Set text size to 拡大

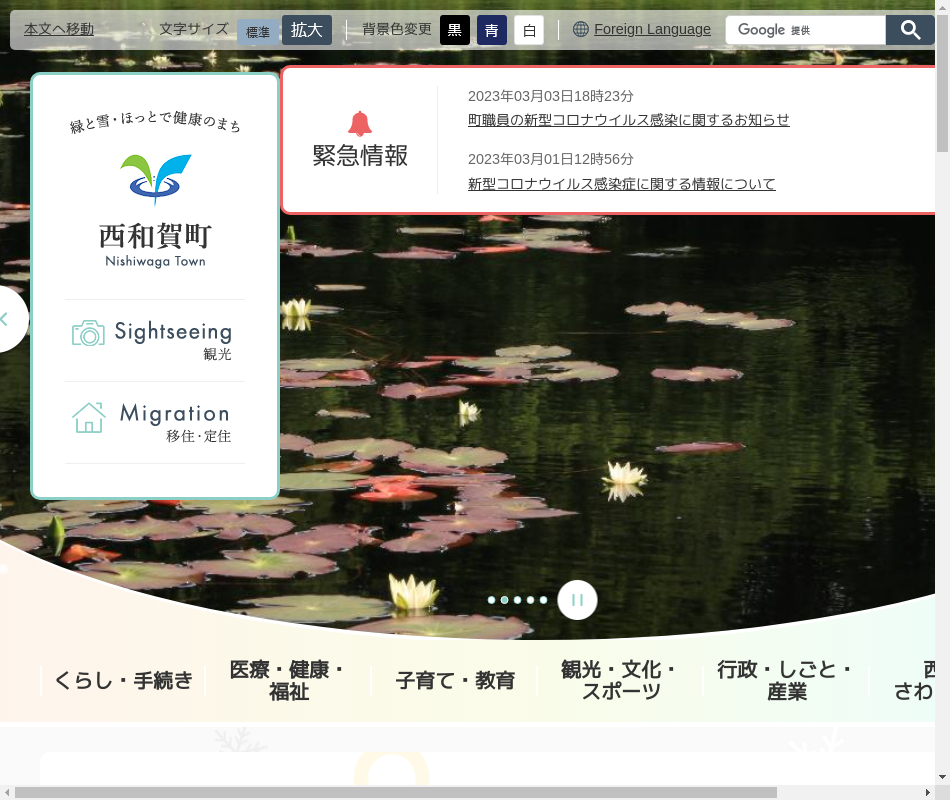(x=307, y=30)
